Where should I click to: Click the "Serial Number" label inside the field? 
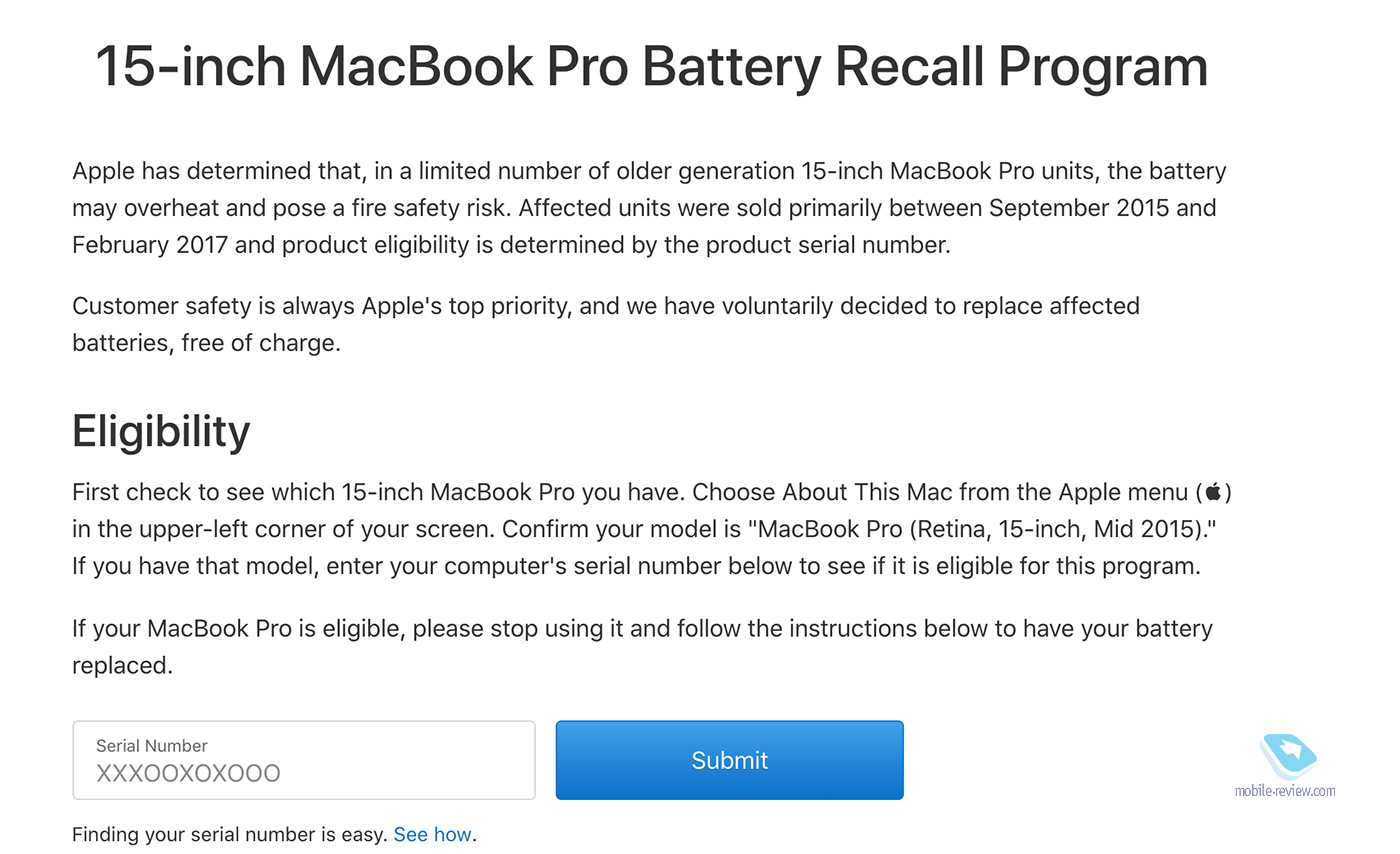(152, 746)
